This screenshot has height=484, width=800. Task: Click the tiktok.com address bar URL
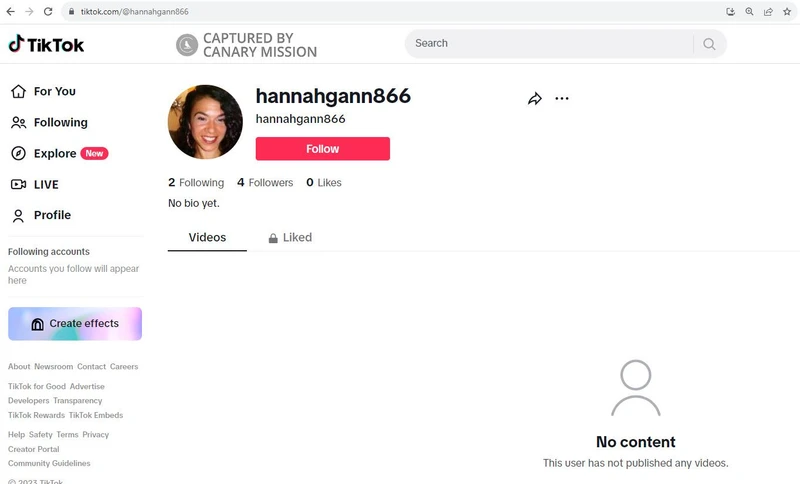pos(134,11)
